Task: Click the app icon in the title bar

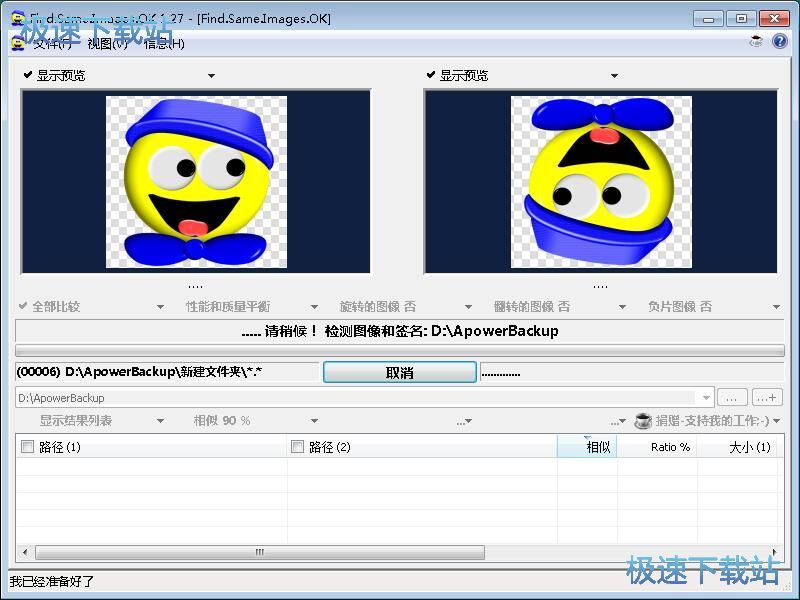Action: point(18,18)
